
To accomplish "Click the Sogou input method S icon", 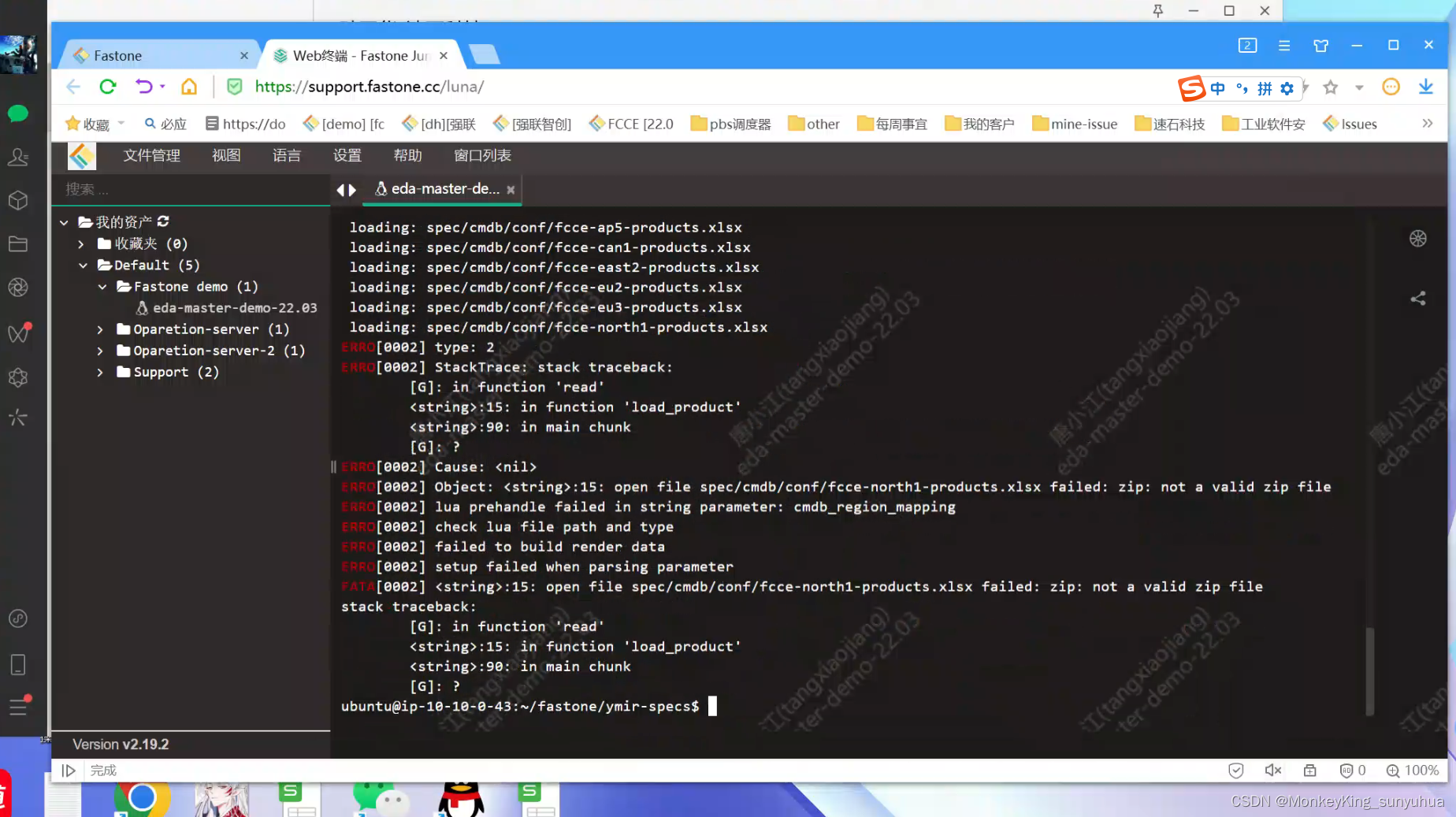I will pyautogui.click(x=1191, y=88).
